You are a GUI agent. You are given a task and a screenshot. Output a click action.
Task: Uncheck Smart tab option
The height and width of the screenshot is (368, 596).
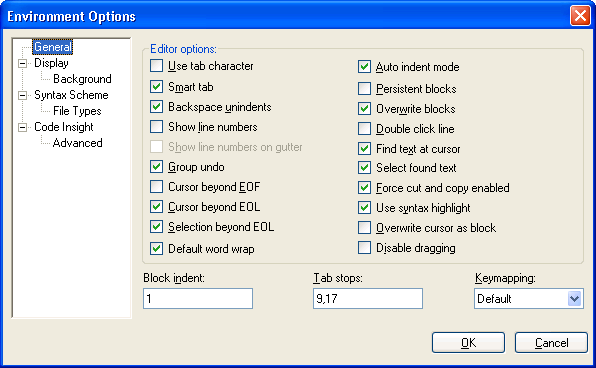coord(156,87)
